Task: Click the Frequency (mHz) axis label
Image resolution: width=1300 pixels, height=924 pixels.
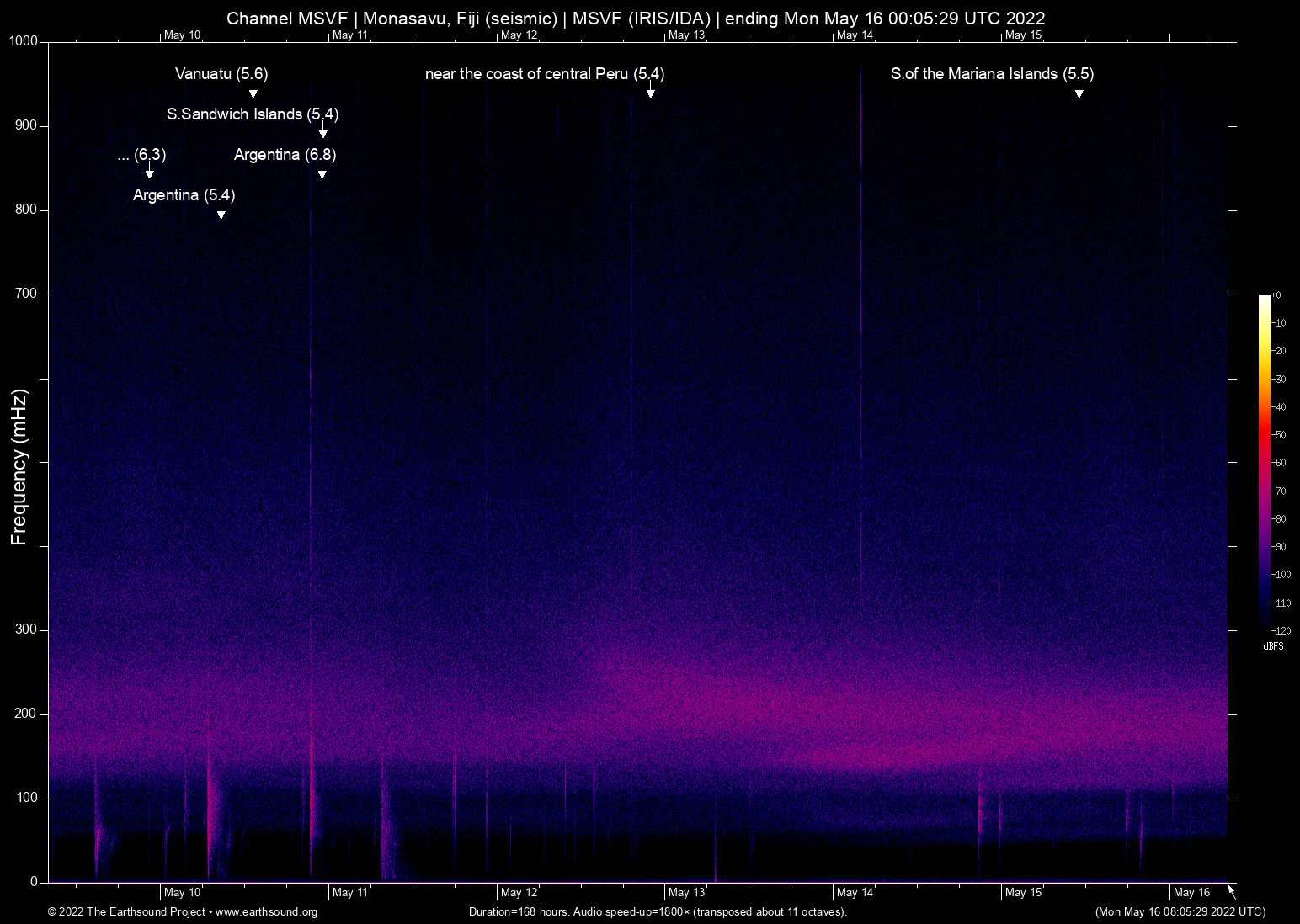Action: [x=19, y=467]
